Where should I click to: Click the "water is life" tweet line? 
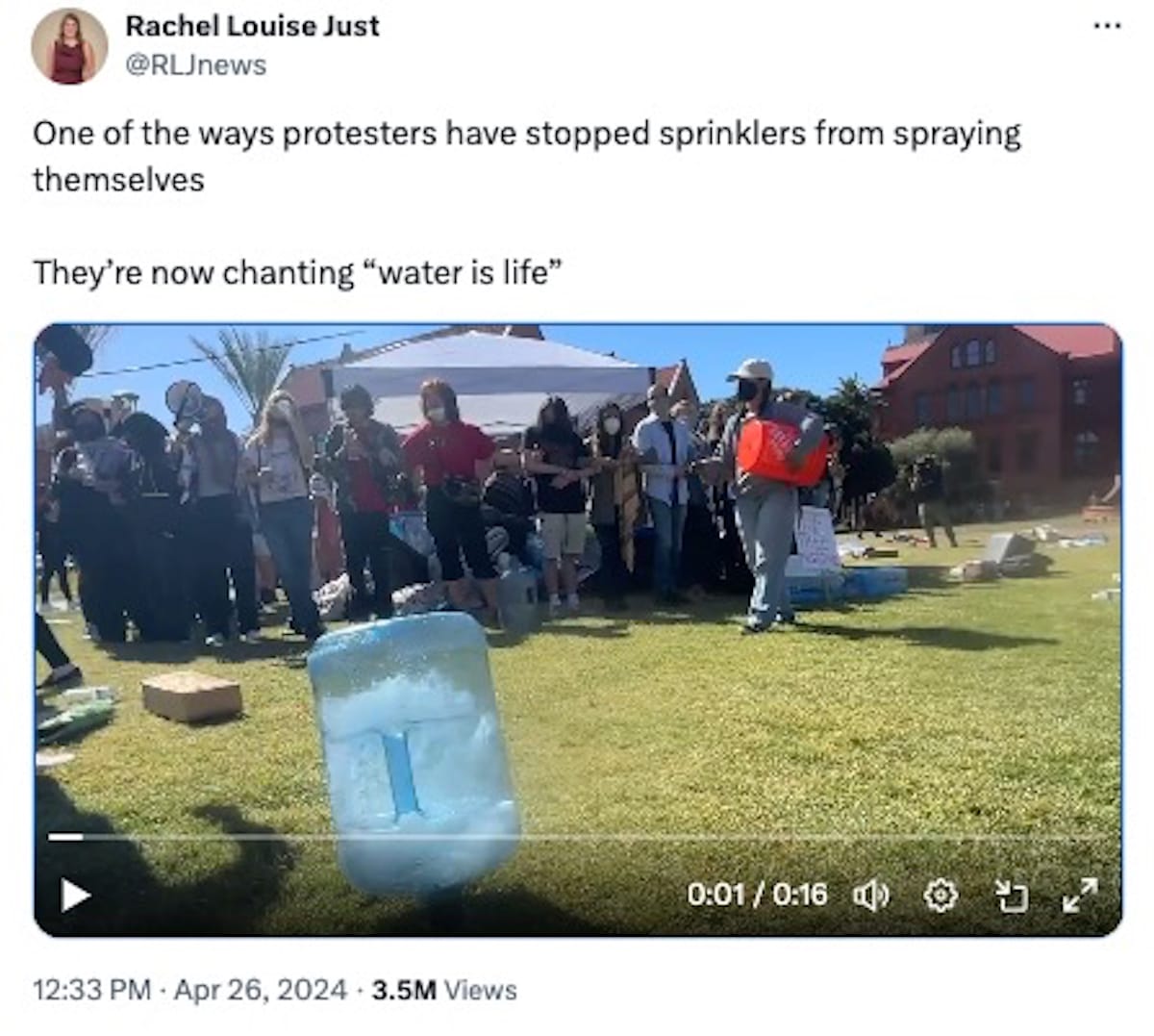[x=297, y=273]
